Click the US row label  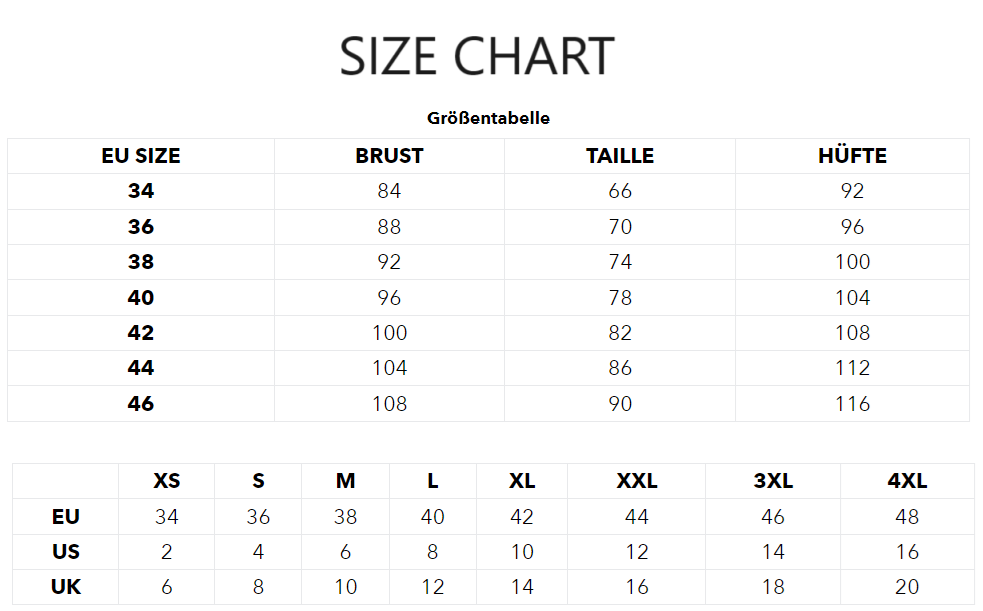[x=66, y=552]
